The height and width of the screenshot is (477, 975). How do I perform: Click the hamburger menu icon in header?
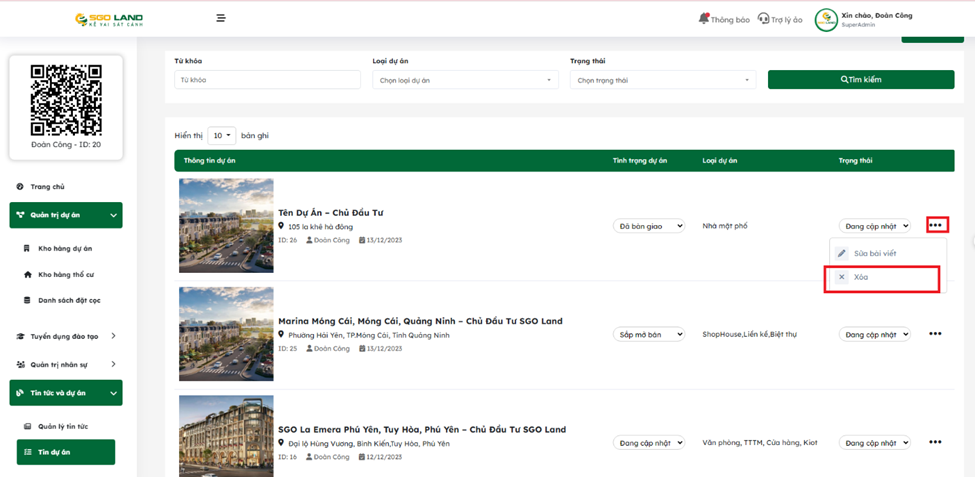click(221, 18)
